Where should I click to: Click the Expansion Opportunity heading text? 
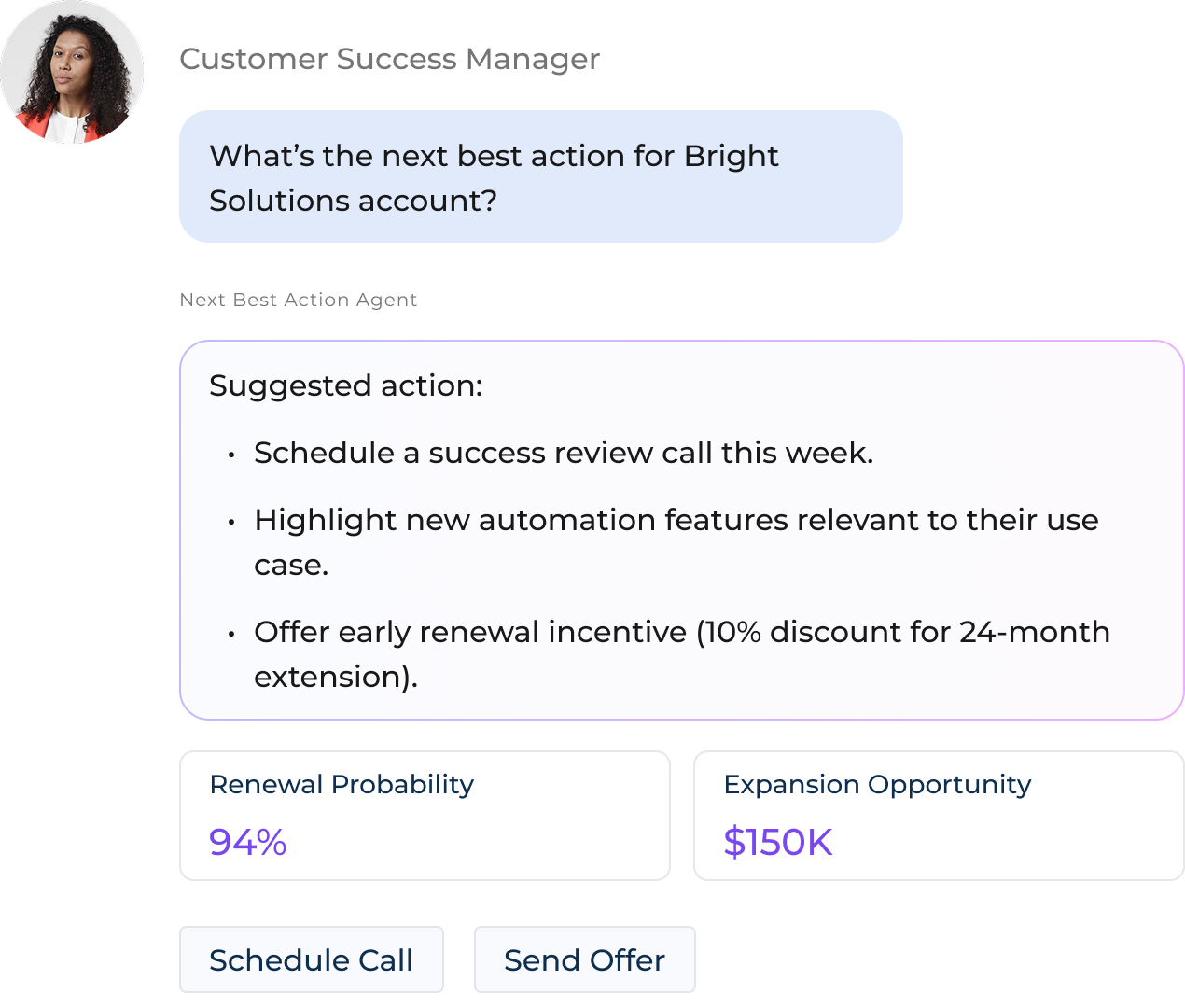878,785
